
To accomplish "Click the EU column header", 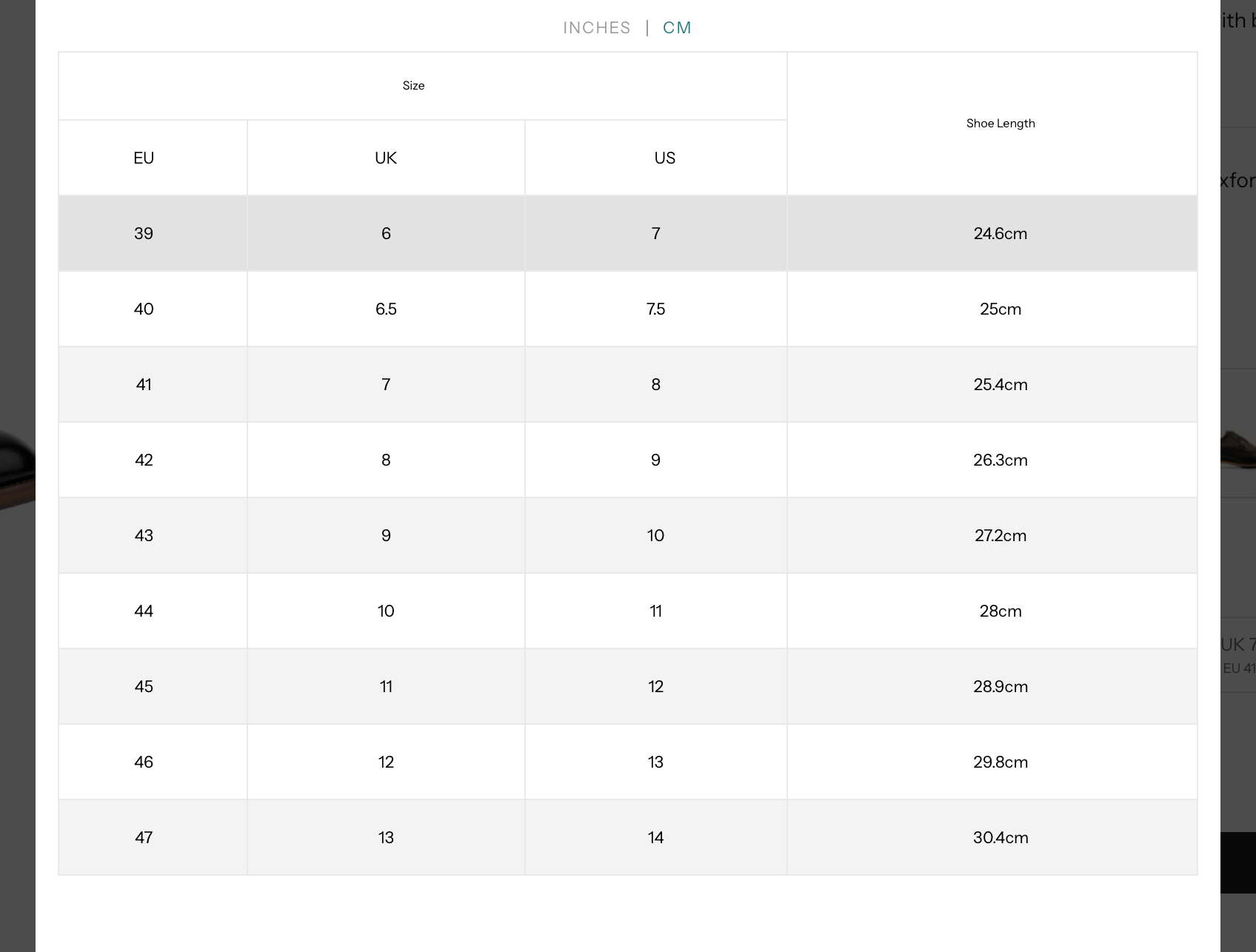I will tap(144, 158).
